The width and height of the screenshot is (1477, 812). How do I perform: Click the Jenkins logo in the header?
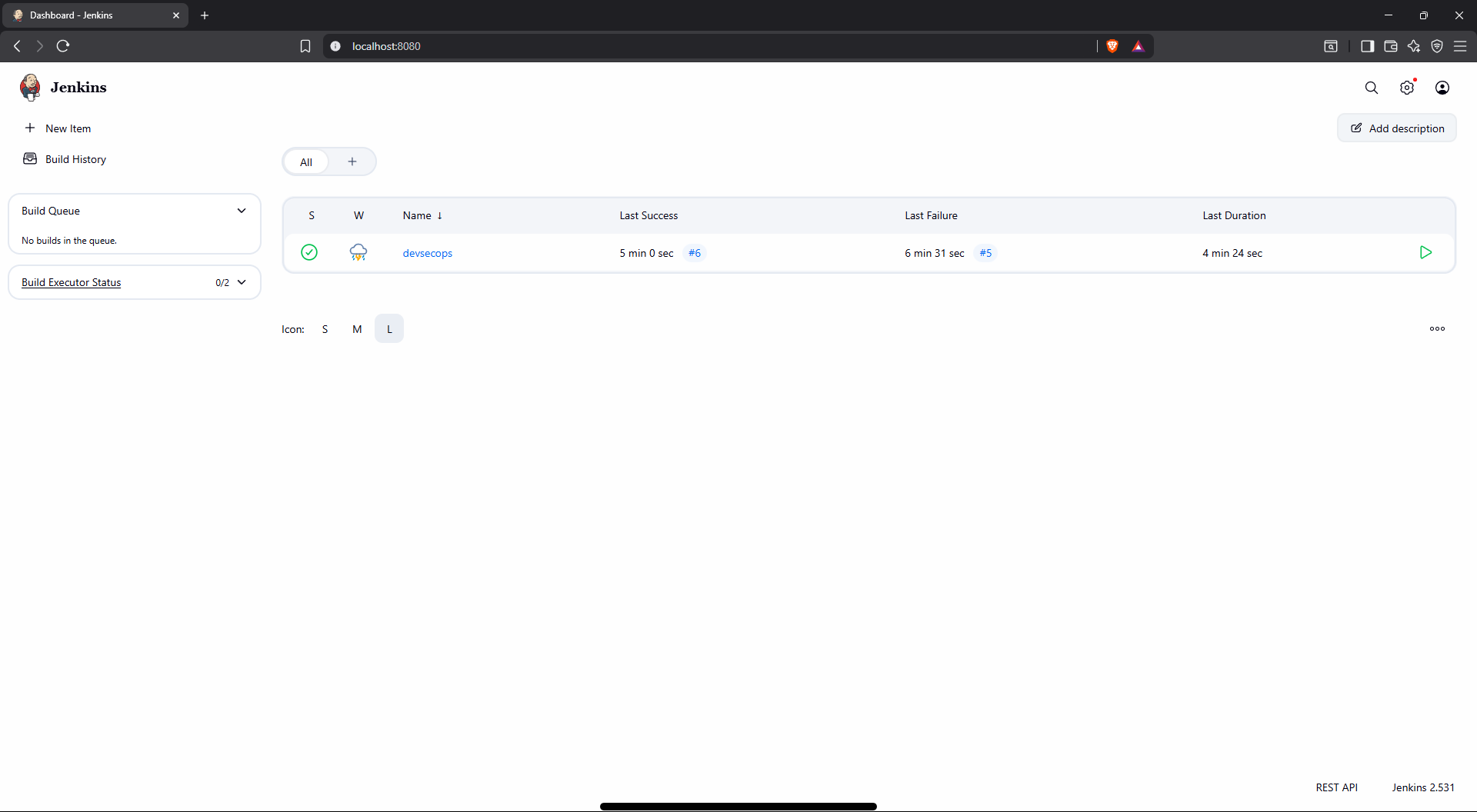click(x=31, y=88)
